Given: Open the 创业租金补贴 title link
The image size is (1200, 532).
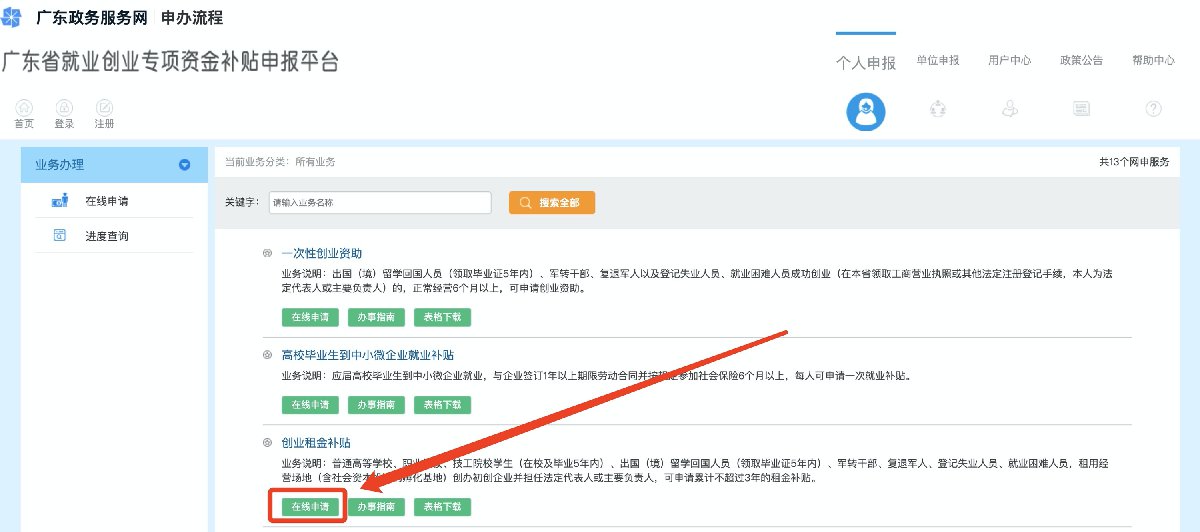Looking at the screenshot, I should pos(315,442).
